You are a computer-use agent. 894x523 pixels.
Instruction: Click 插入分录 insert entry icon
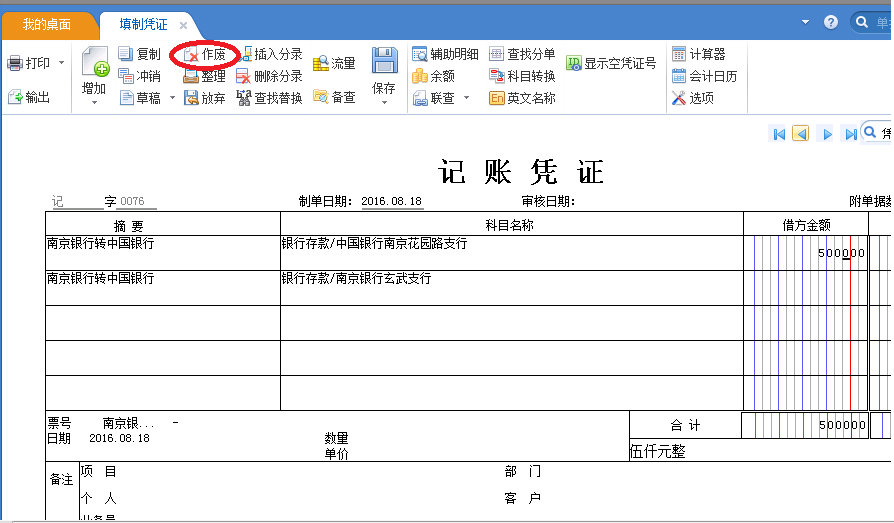(x=246, y=54)
